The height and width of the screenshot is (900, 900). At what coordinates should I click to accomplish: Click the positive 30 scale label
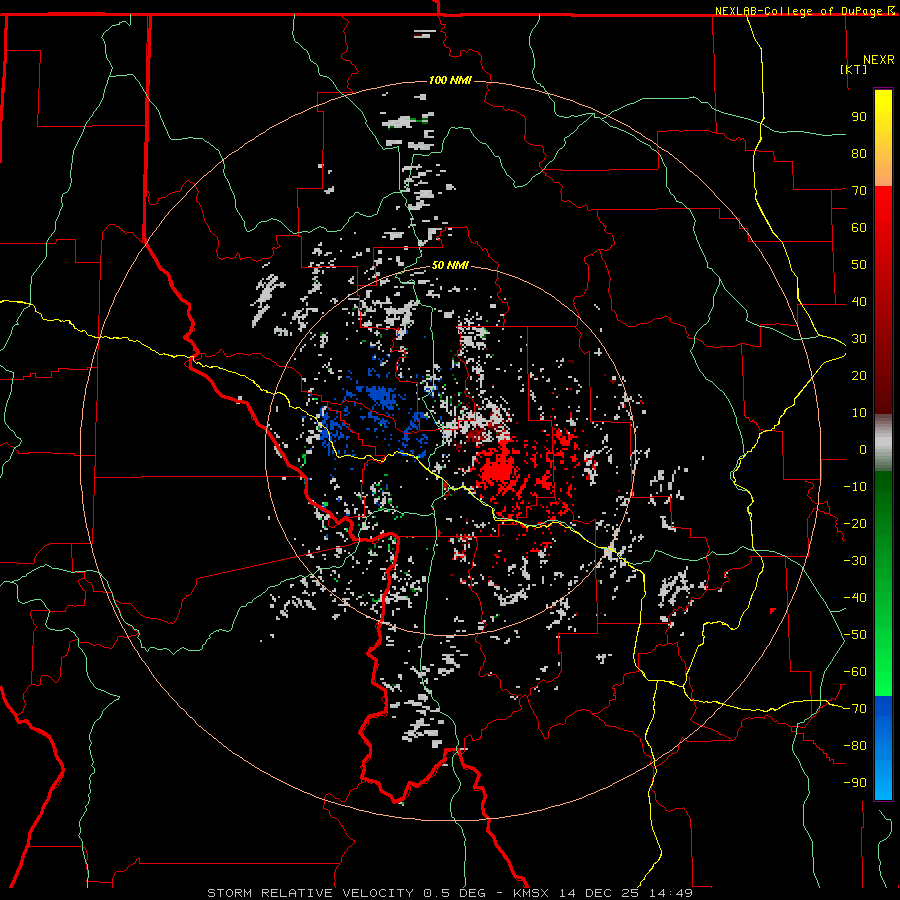[x=859, y=339]
